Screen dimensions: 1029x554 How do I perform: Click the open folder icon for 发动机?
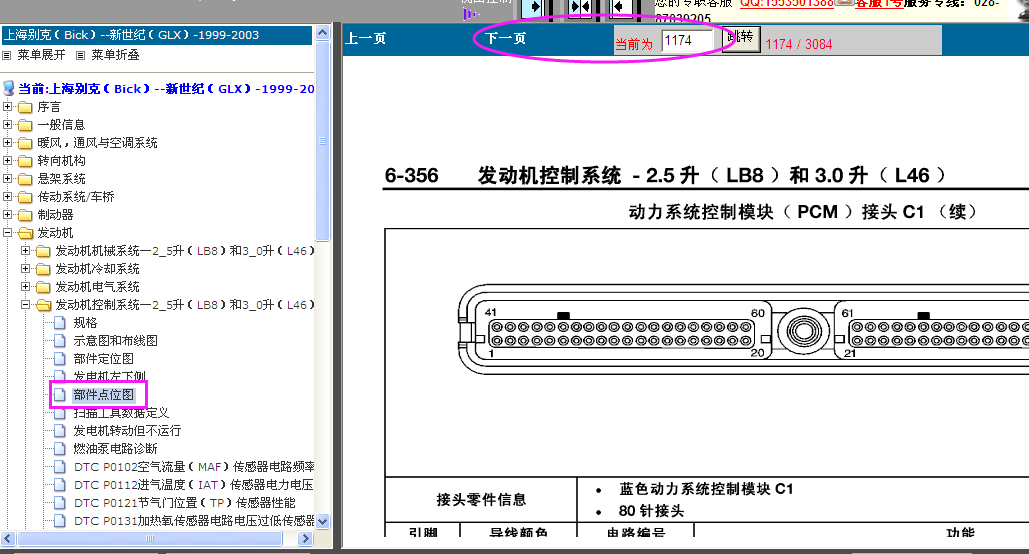26,233
